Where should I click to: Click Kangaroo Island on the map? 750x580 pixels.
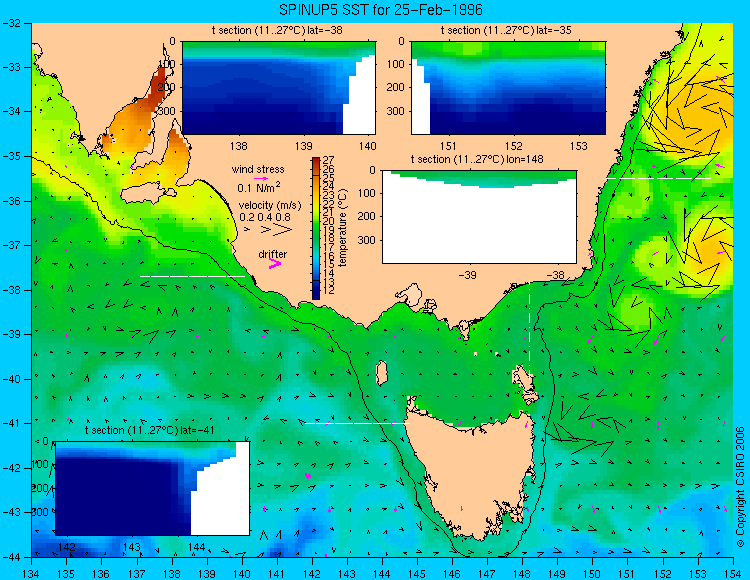(x=146, y=194)
